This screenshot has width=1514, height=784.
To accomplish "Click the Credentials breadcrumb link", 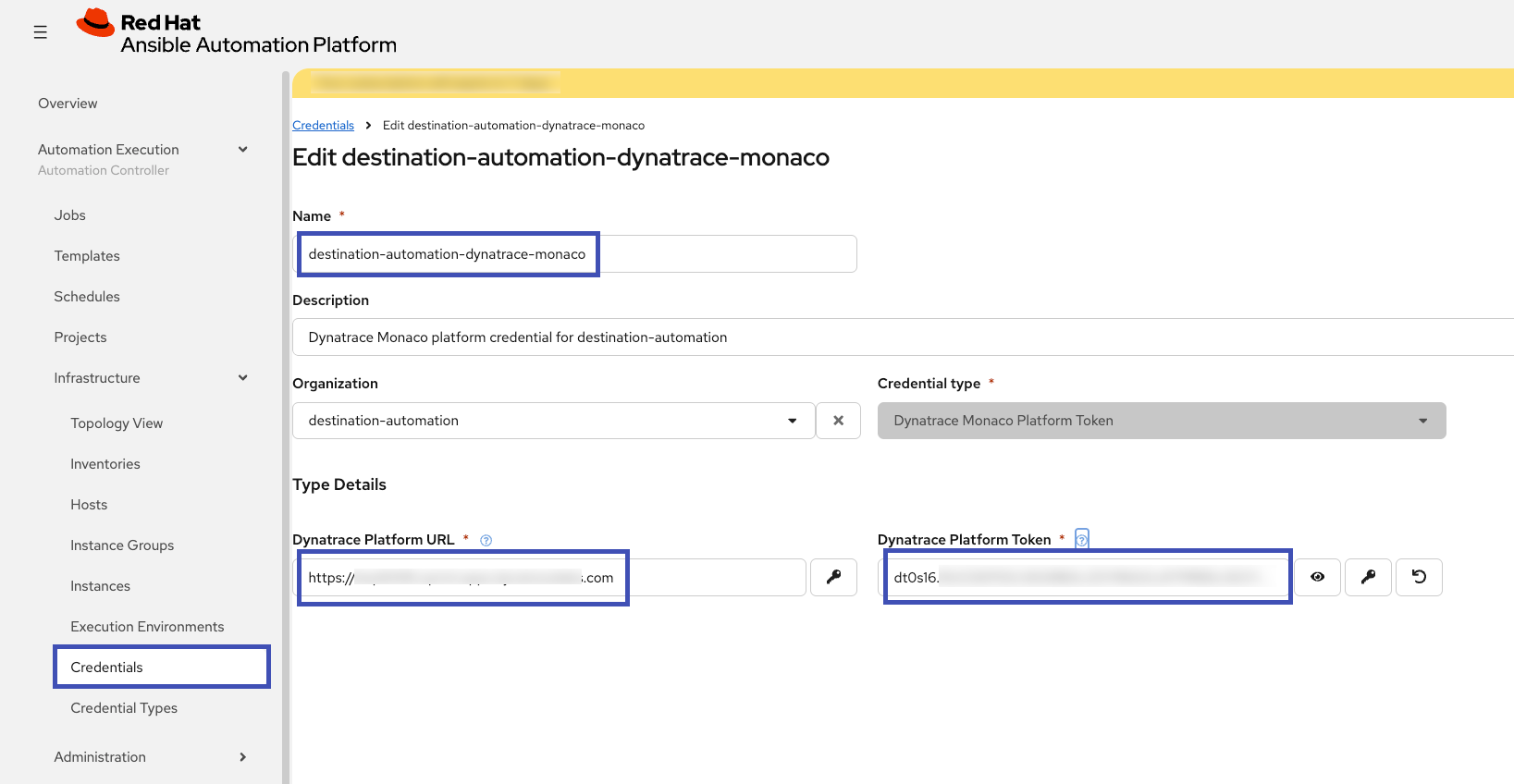I will 323,126.
